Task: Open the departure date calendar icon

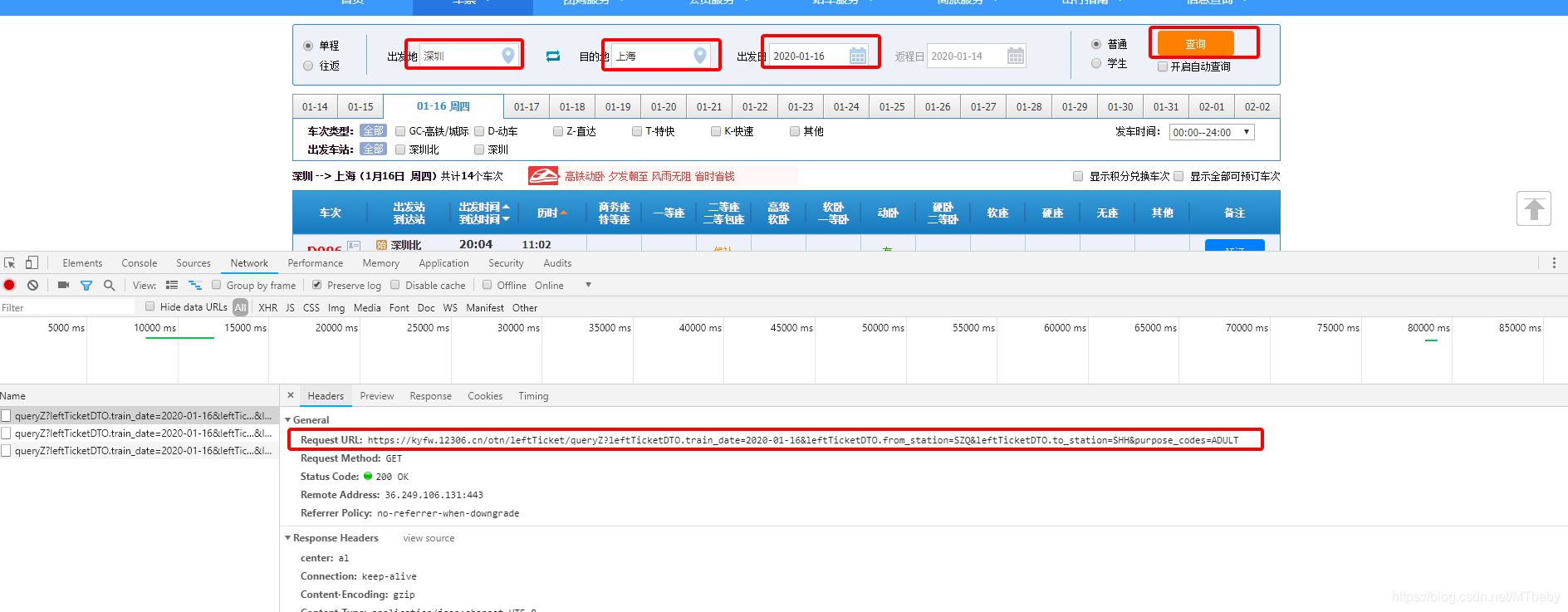Action: pos(858,56)
